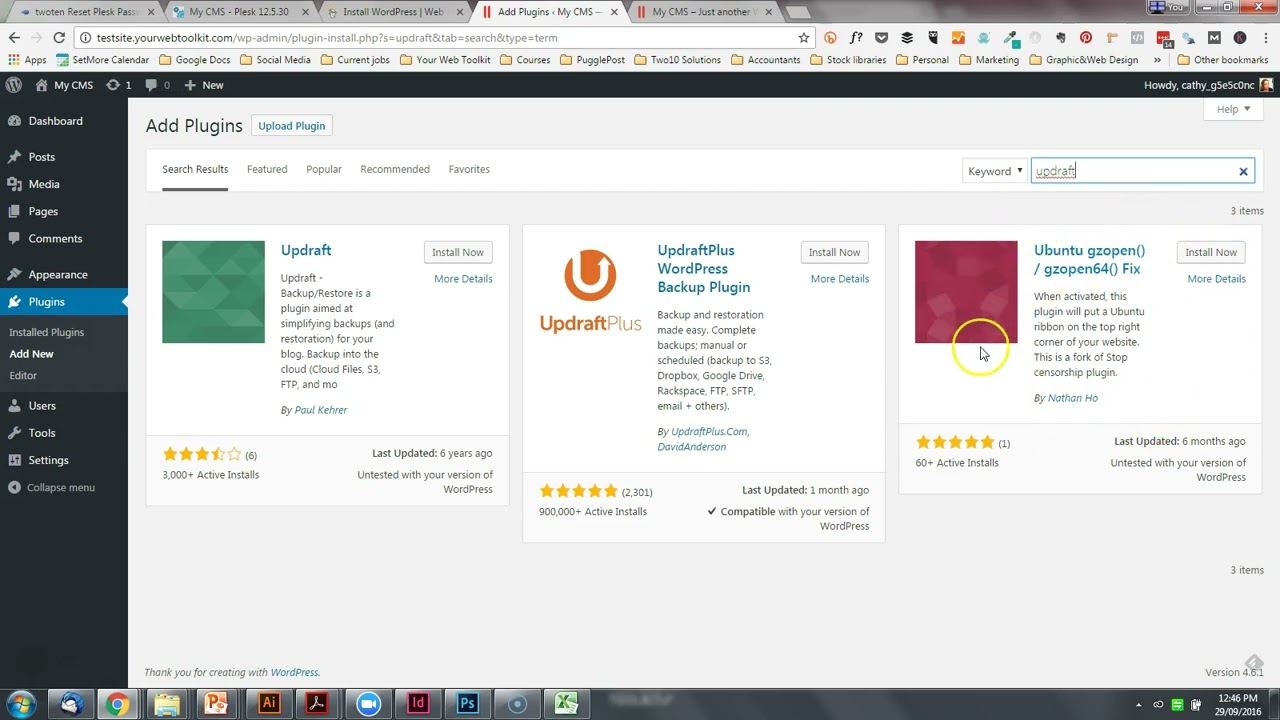Screen dimensions: 1280x720
Task: Click the Updraft green plugin thumbnail
Action: (214, 292)
